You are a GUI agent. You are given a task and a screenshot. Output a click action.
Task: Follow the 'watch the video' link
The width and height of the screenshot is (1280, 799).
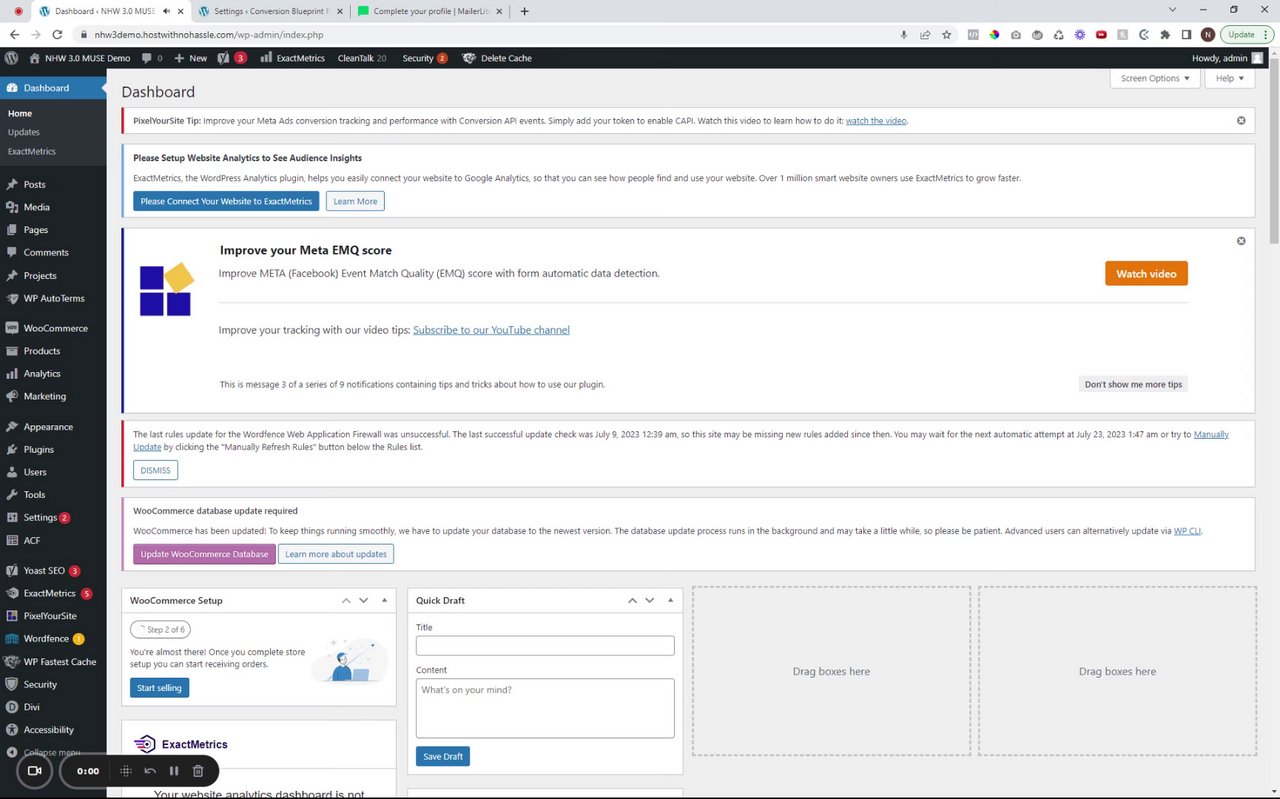(x=876, y=120)
